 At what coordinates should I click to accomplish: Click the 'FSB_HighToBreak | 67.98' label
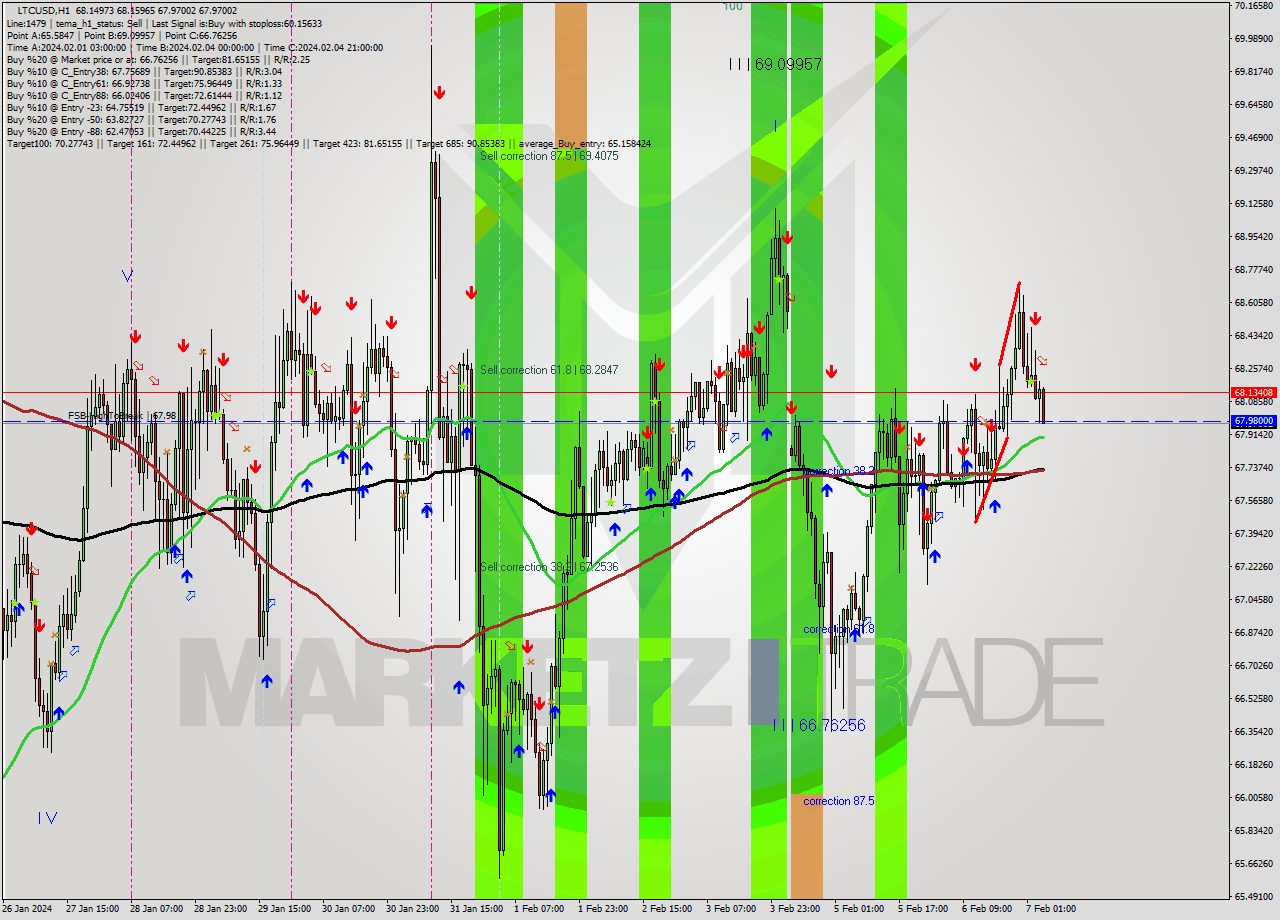pyautogui.click(x=122, y=415)
